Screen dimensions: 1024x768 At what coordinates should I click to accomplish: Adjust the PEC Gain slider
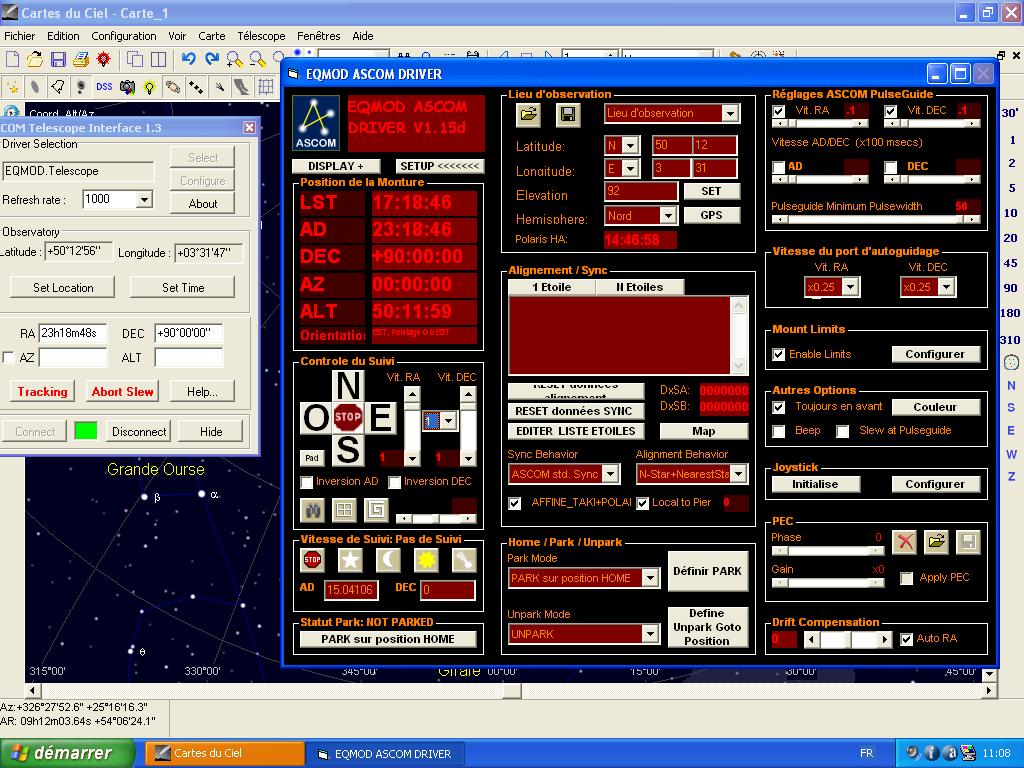point(828,583)
